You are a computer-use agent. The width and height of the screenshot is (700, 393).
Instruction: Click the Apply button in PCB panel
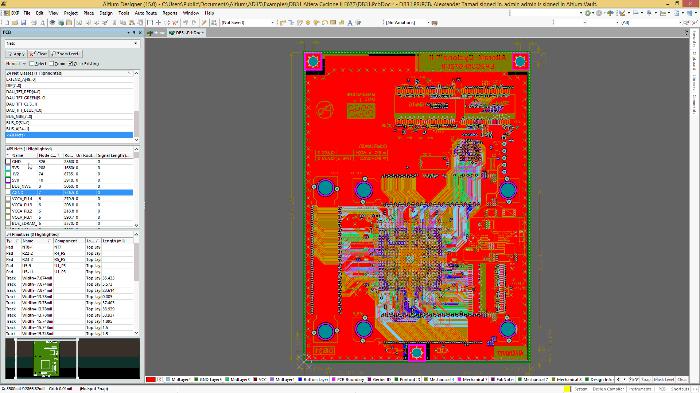(16, 54)
